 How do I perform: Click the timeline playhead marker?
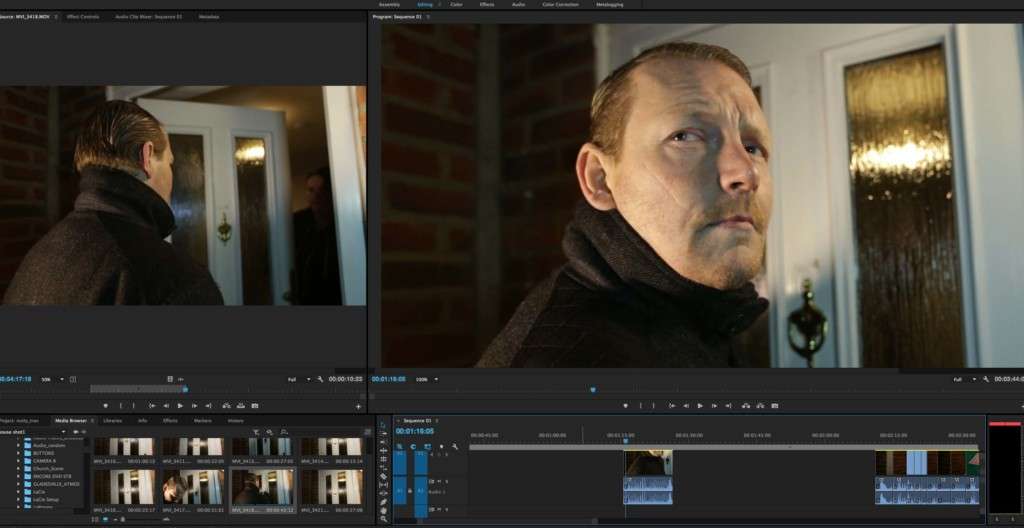click(625, 441)
